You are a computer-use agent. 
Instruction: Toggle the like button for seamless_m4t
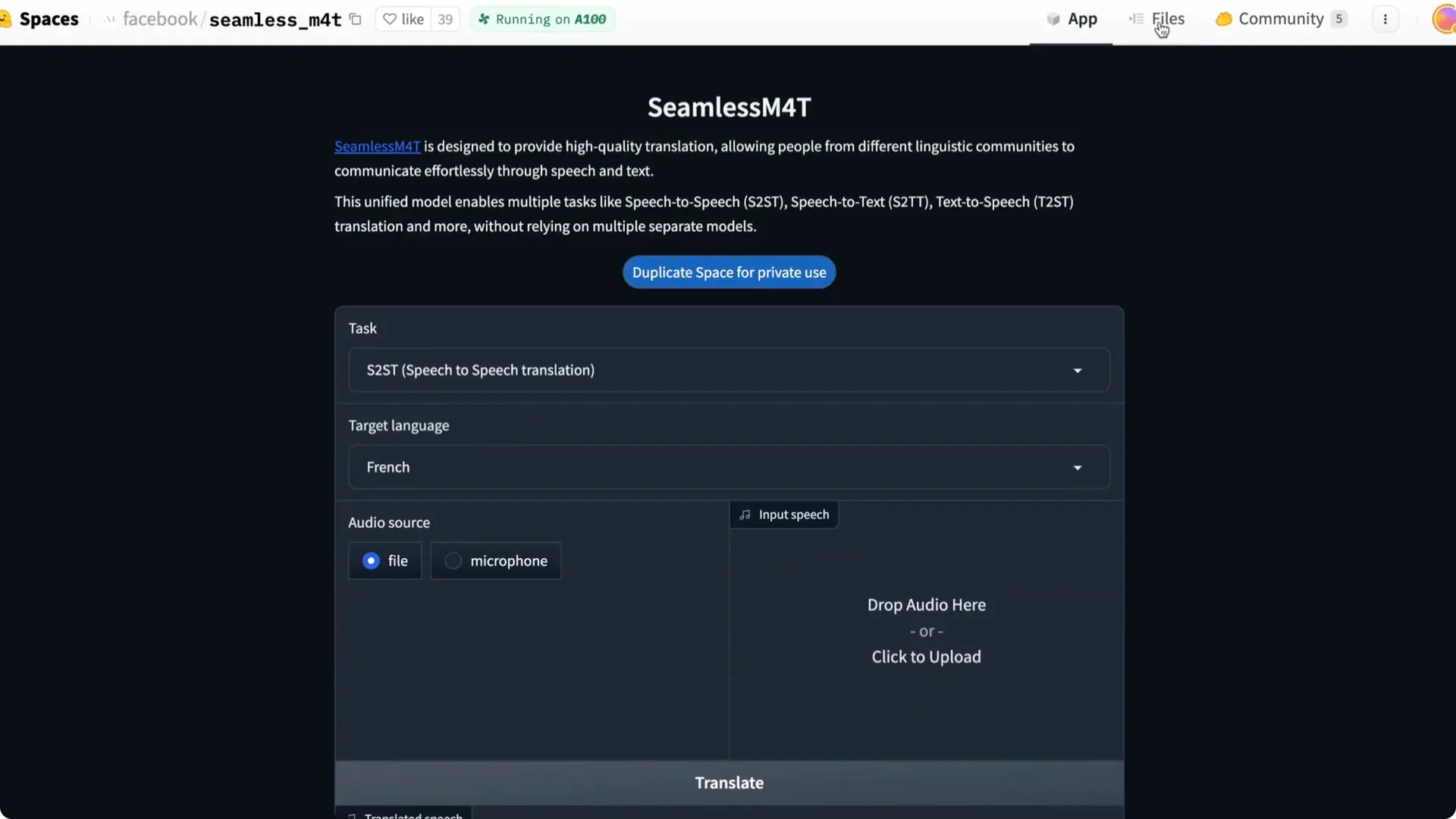pyautogui.click(x=406, y=19)
